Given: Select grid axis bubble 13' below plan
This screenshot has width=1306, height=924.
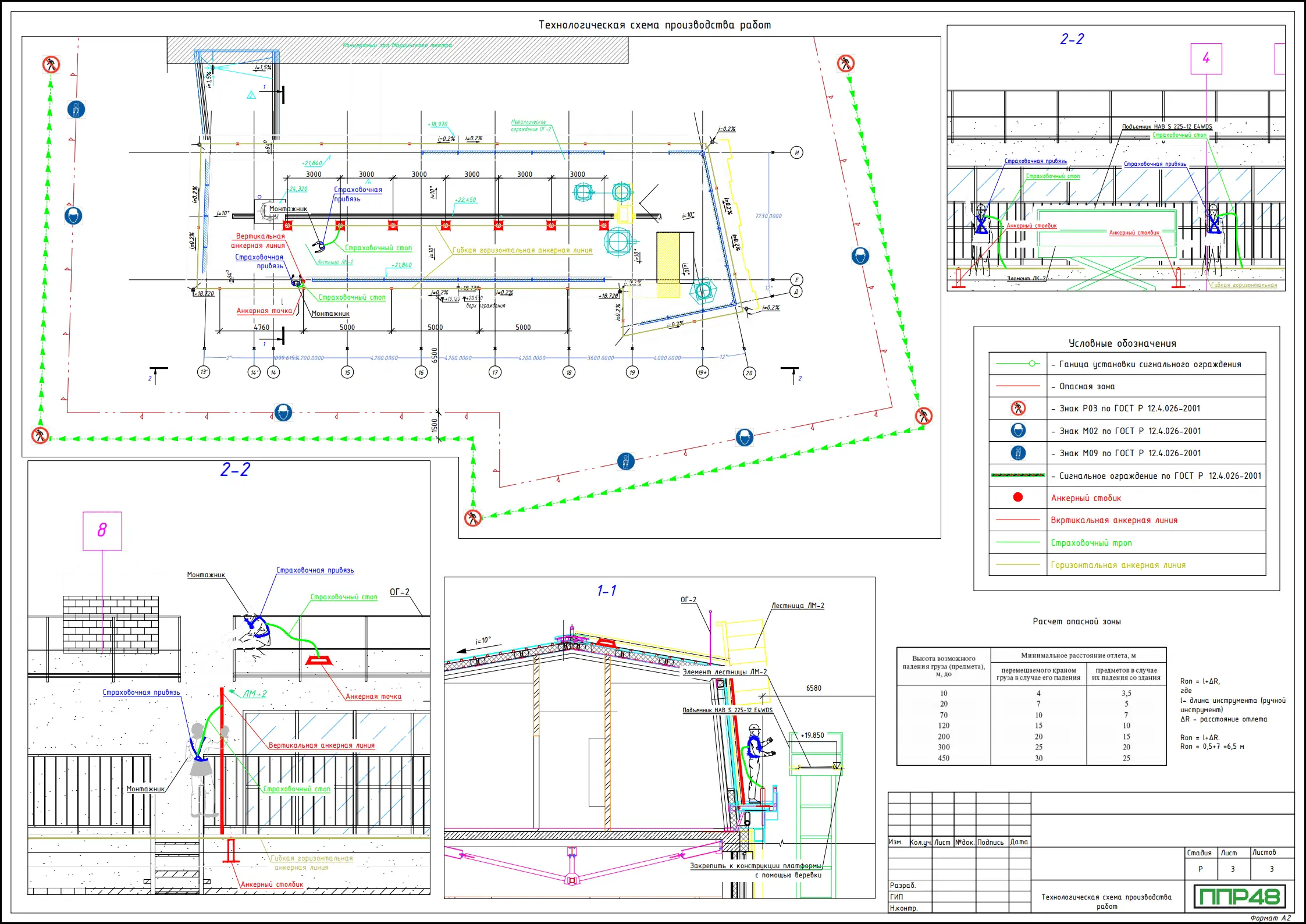Looking at the screenshot, I should pyautogui.click(x=204, y=372).
